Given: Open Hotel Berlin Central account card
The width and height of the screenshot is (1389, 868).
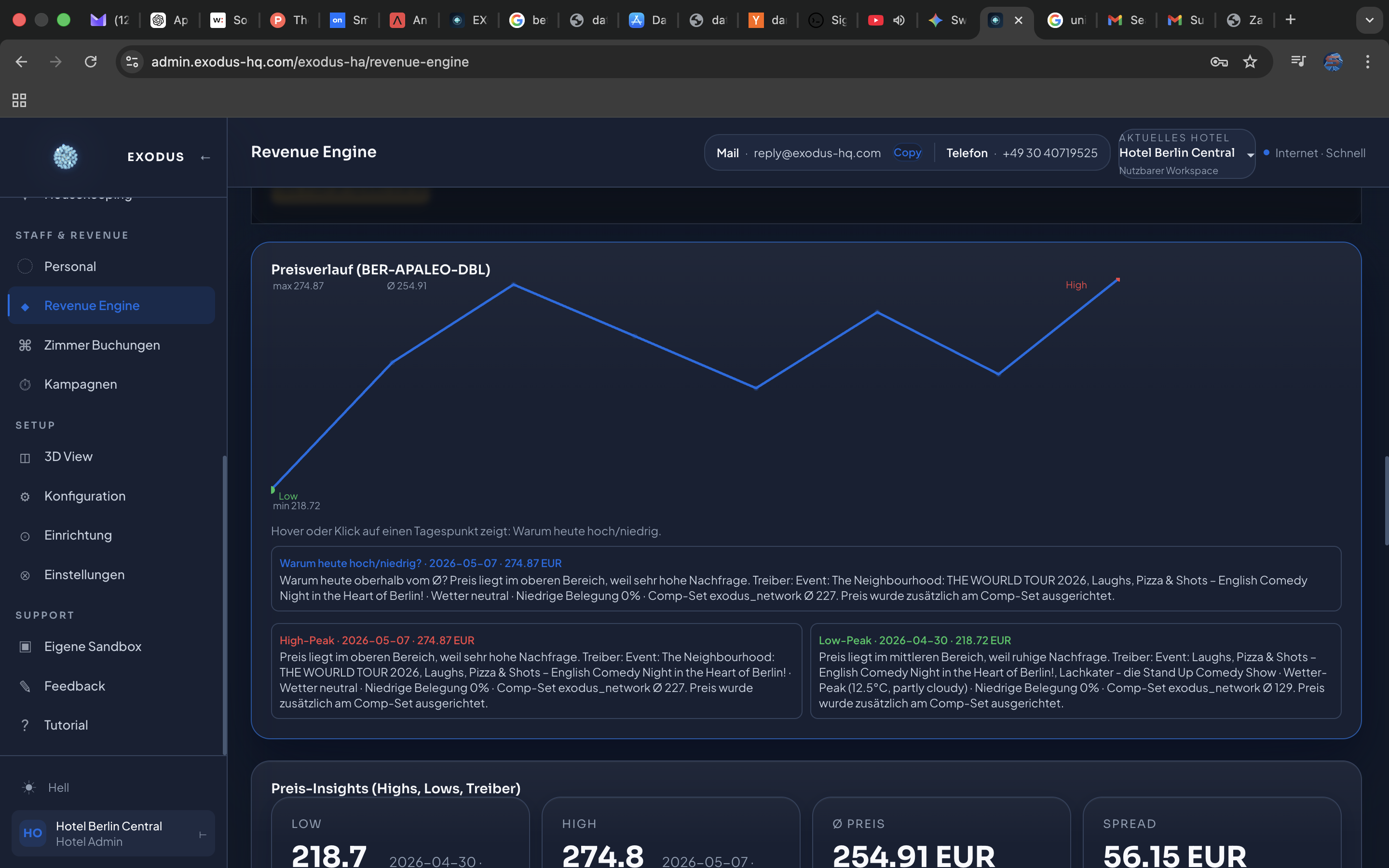Looking at the screenshot, I should pyautogui.click(x=113, y=834).
